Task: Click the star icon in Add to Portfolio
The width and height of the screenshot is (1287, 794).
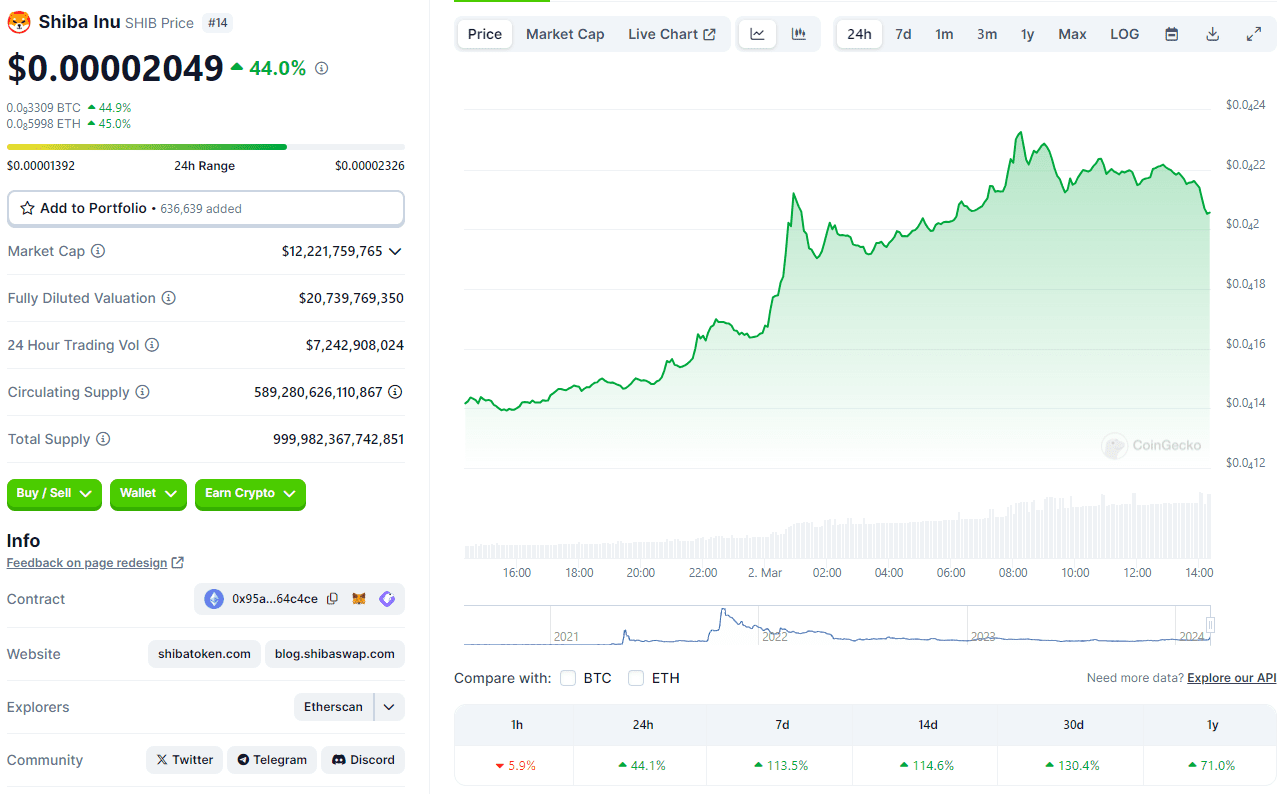Action: click(27, 208)
